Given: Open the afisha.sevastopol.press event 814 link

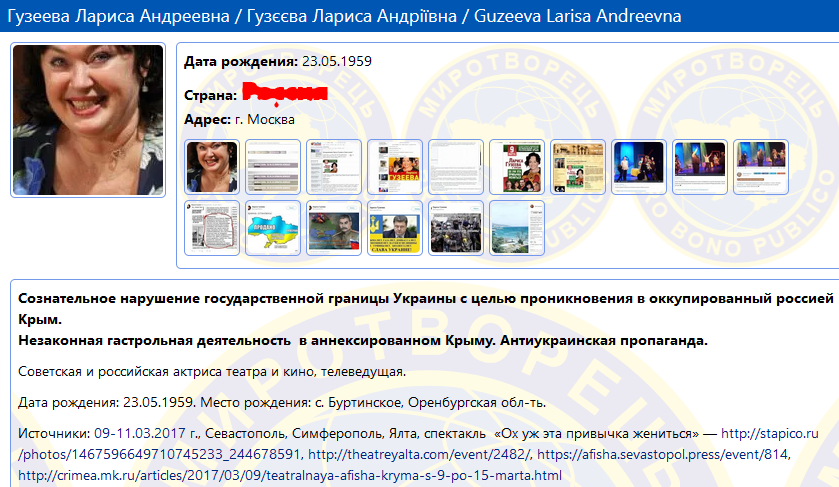Looking at the screenshot, I should point(663,454).
